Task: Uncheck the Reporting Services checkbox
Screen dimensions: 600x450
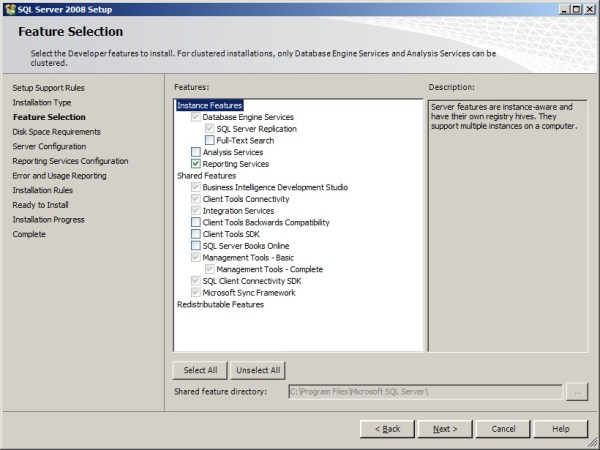Action: [x=195, y=164]
